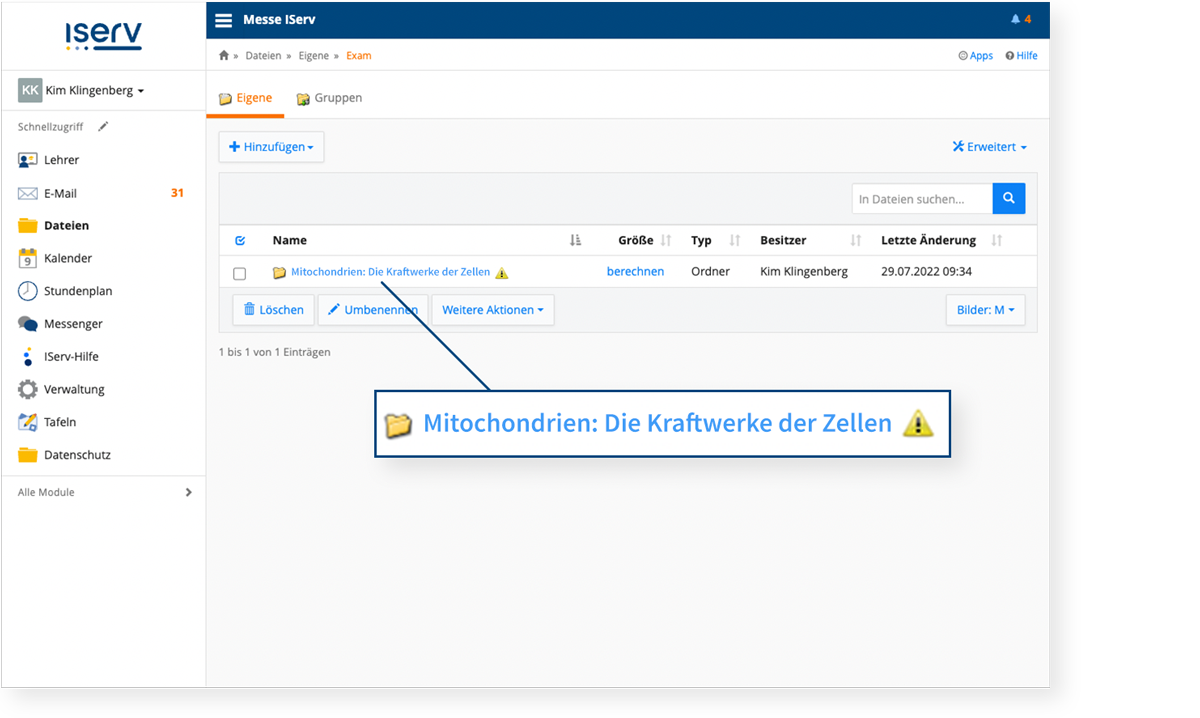
Task: Click the warning icon beside the Mitochondrien folder
Action: click(502, 273)
